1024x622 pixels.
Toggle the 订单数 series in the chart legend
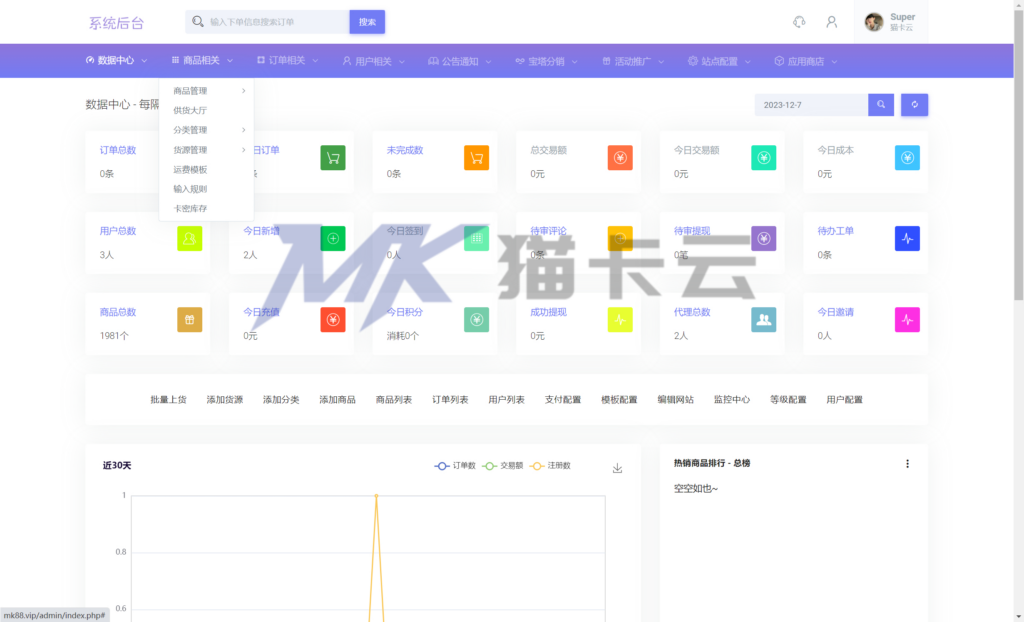(455, 466)
